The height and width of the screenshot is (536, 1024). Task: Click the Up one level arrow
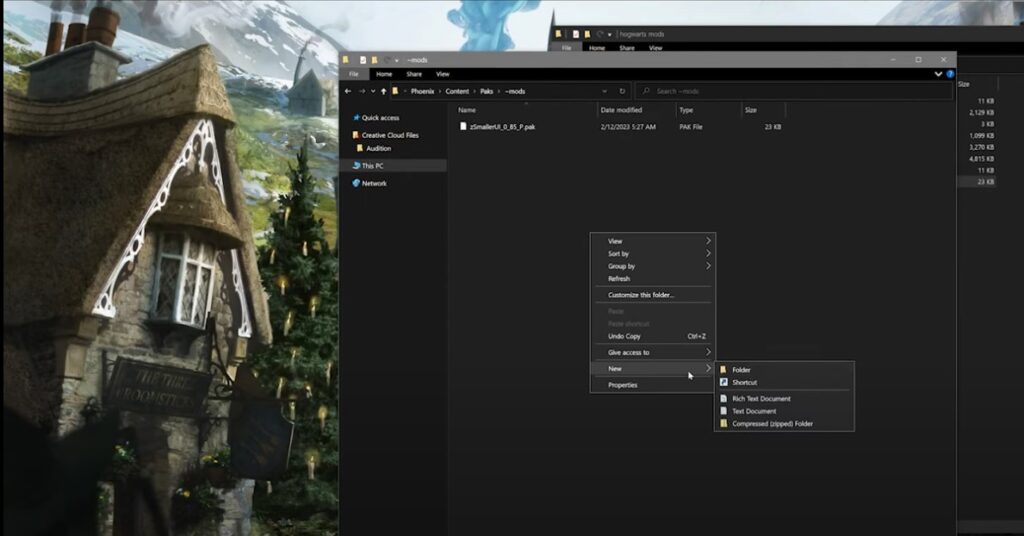[383, 91]
